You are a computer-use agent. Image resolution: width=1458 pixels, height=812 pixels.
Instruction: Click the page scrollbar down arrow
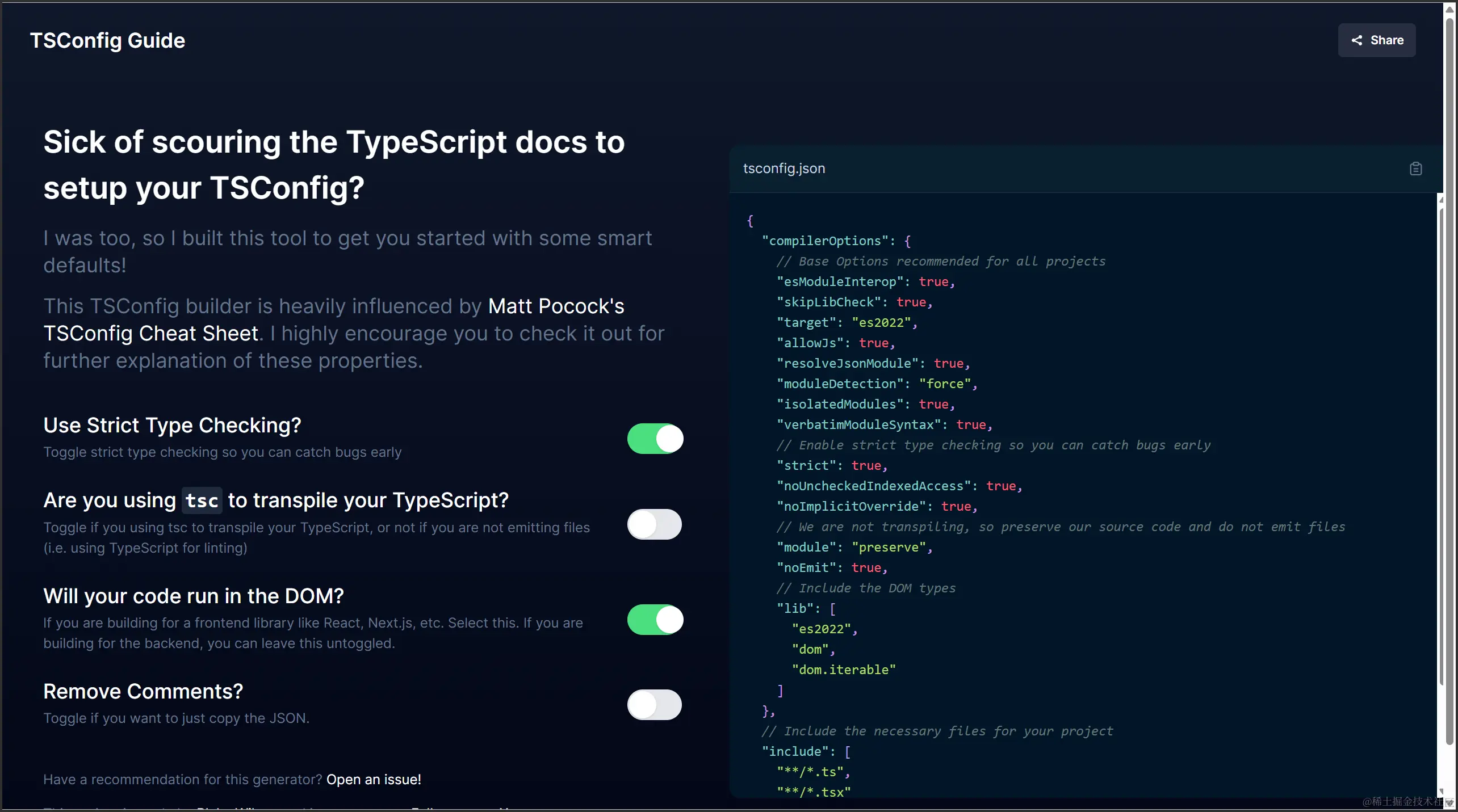[1449, 803]
